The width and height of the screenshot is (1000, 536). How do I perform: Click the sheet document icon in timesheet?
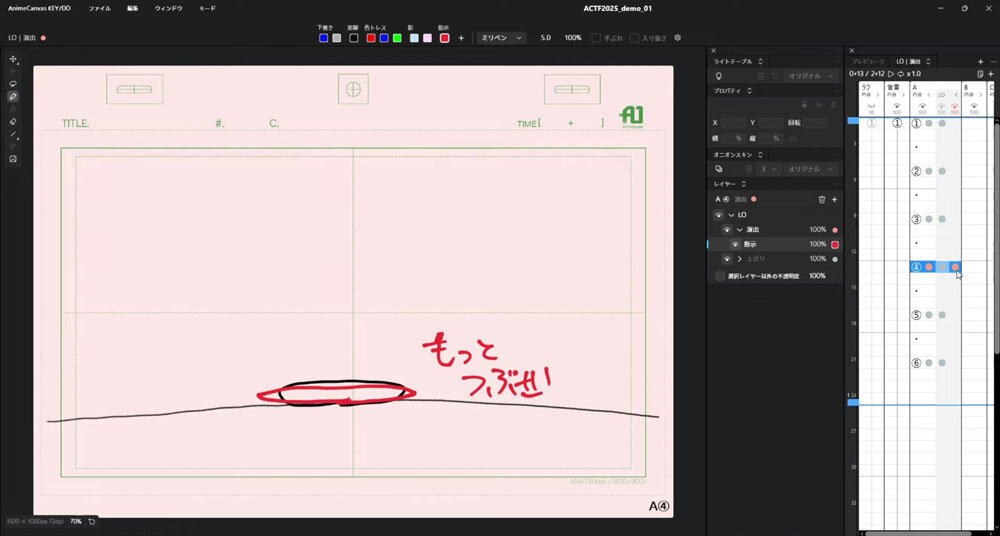point(980,74)
